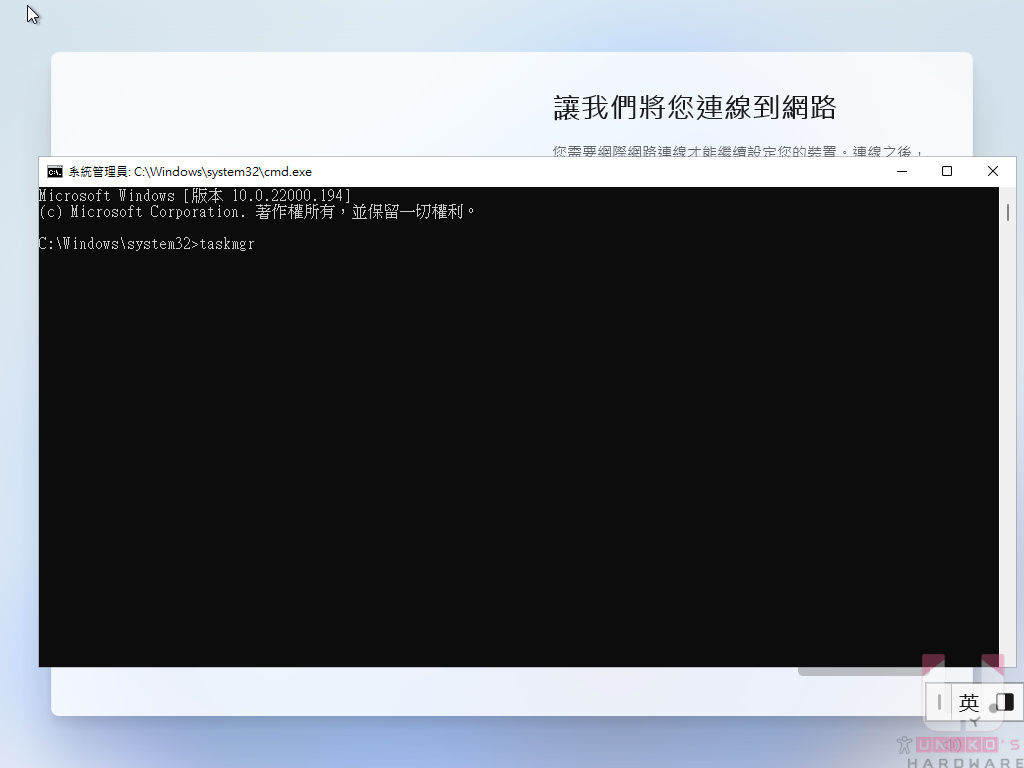Minimize the cmd.exe window
The image size is (1024, 768).
pyautogui.click(x=902, y=171)
